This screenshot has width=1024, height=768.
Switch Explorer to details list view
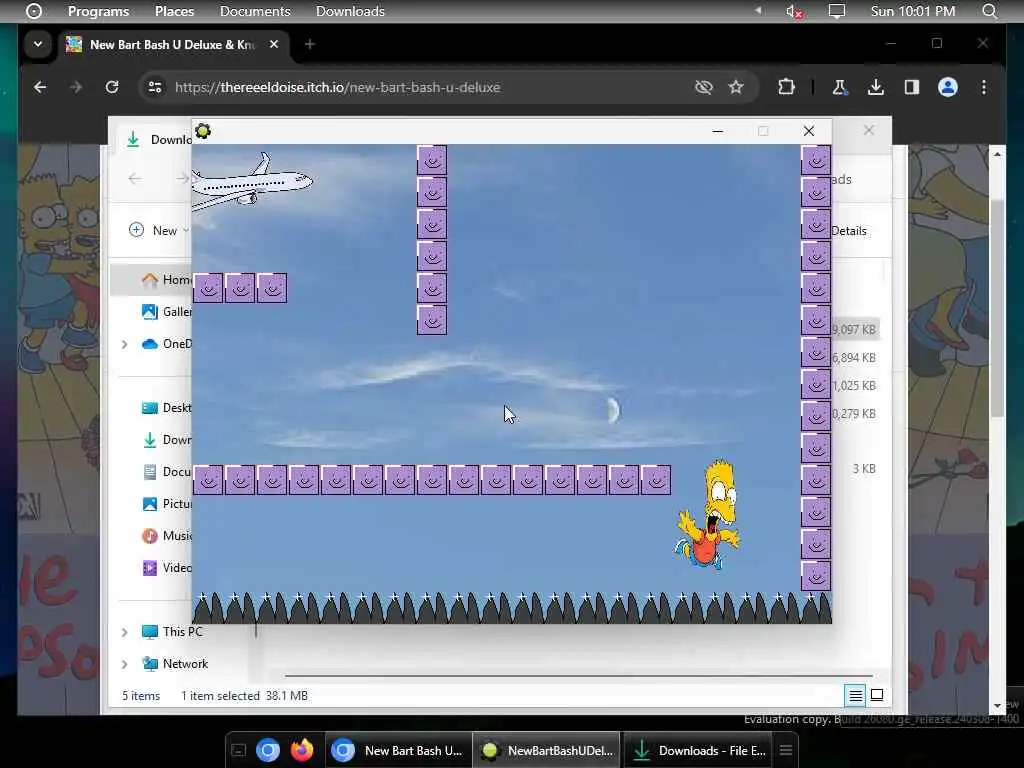pyautogui.click(x=855, y=696)
